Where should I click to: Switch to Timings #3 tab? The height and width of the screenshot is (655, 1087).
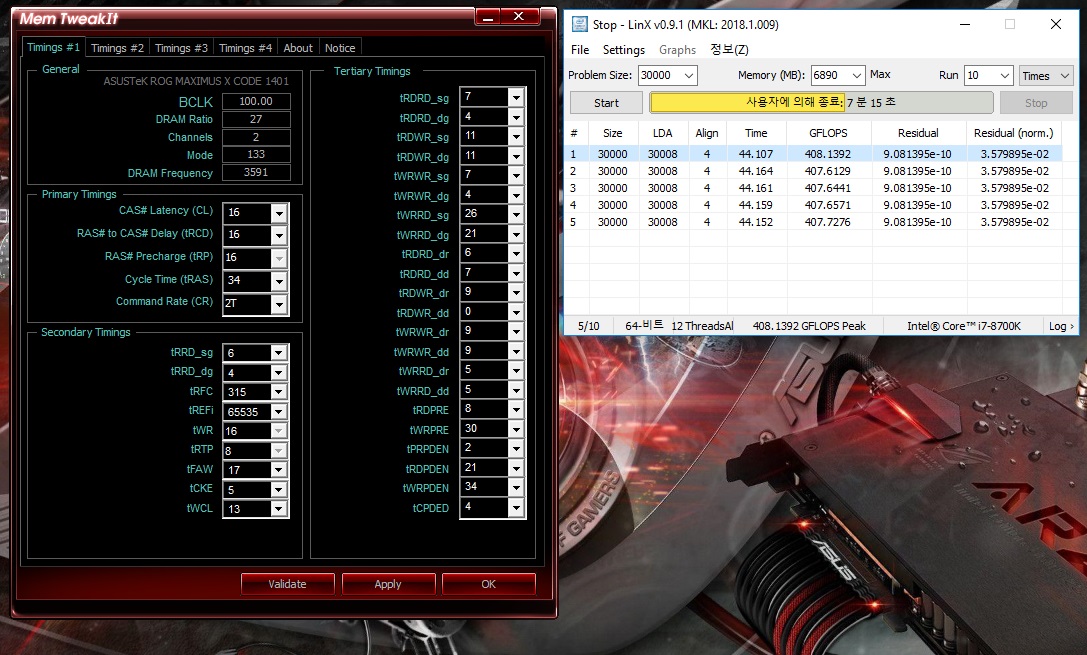[181, 48]
